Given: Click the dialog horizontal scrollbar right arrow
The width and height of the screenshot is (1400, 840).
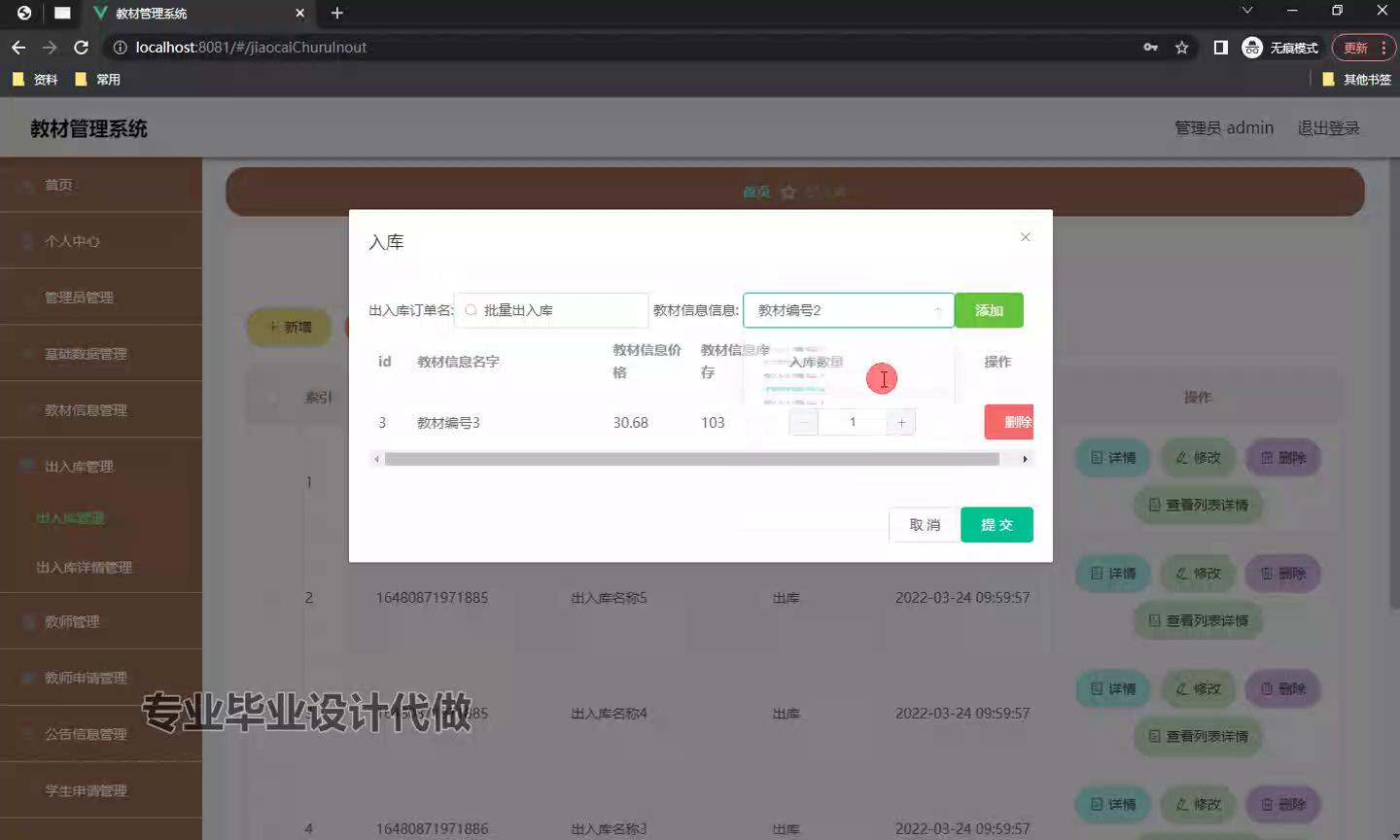Looking at the screenshot, I should click(1025, 459).
